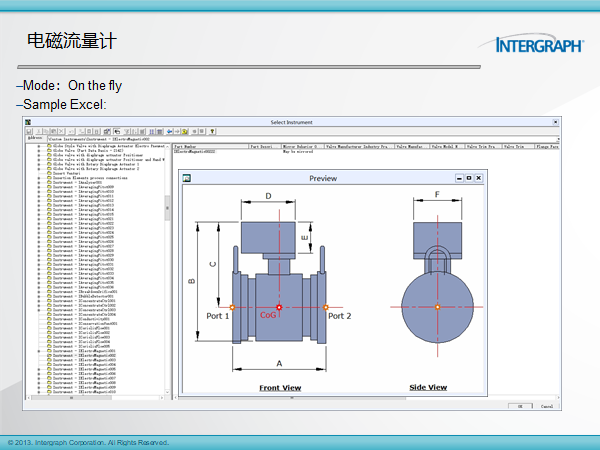The image size is (600, 450).
Task: Expand the Instrument = IElectroMagnetic005 node
Action: tap(39, 369)
